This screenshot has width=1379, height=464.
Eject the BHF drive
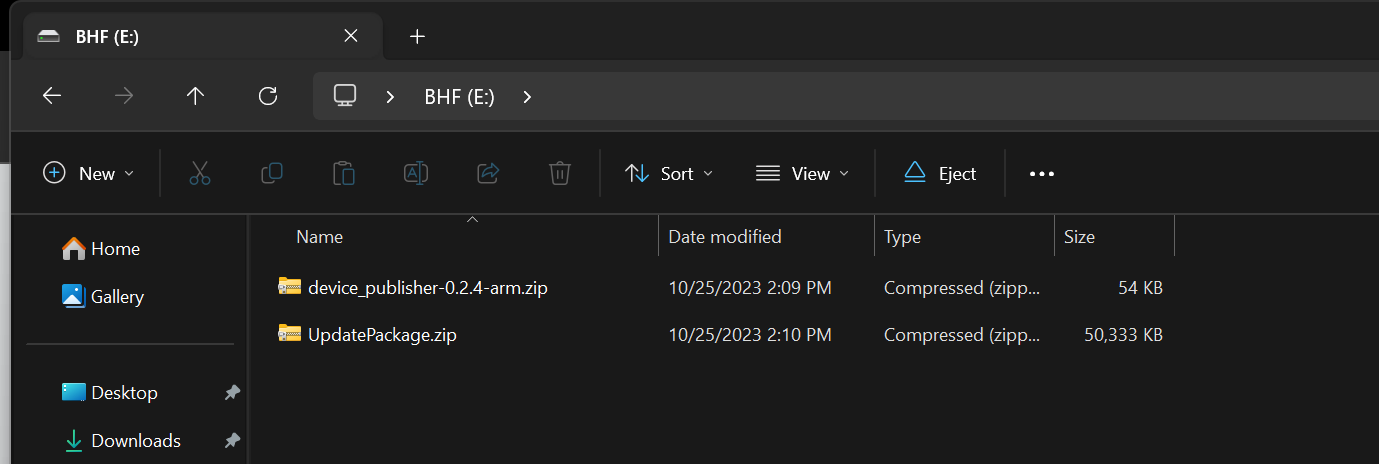(940, 173)
